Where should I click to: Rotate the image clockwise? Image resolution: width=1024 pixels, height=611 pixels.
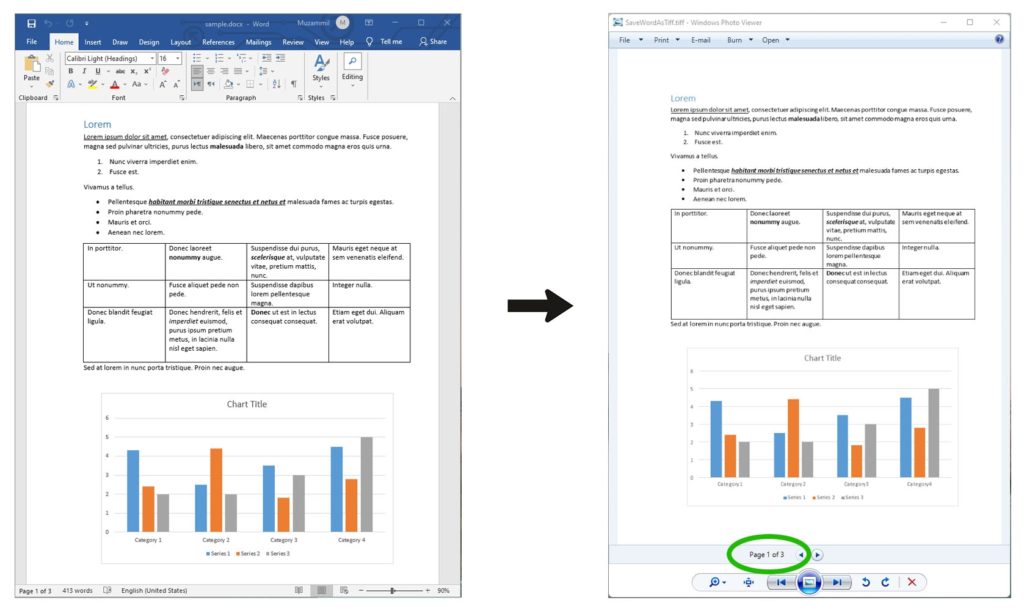pyautogui.click(x=884, y=582)
